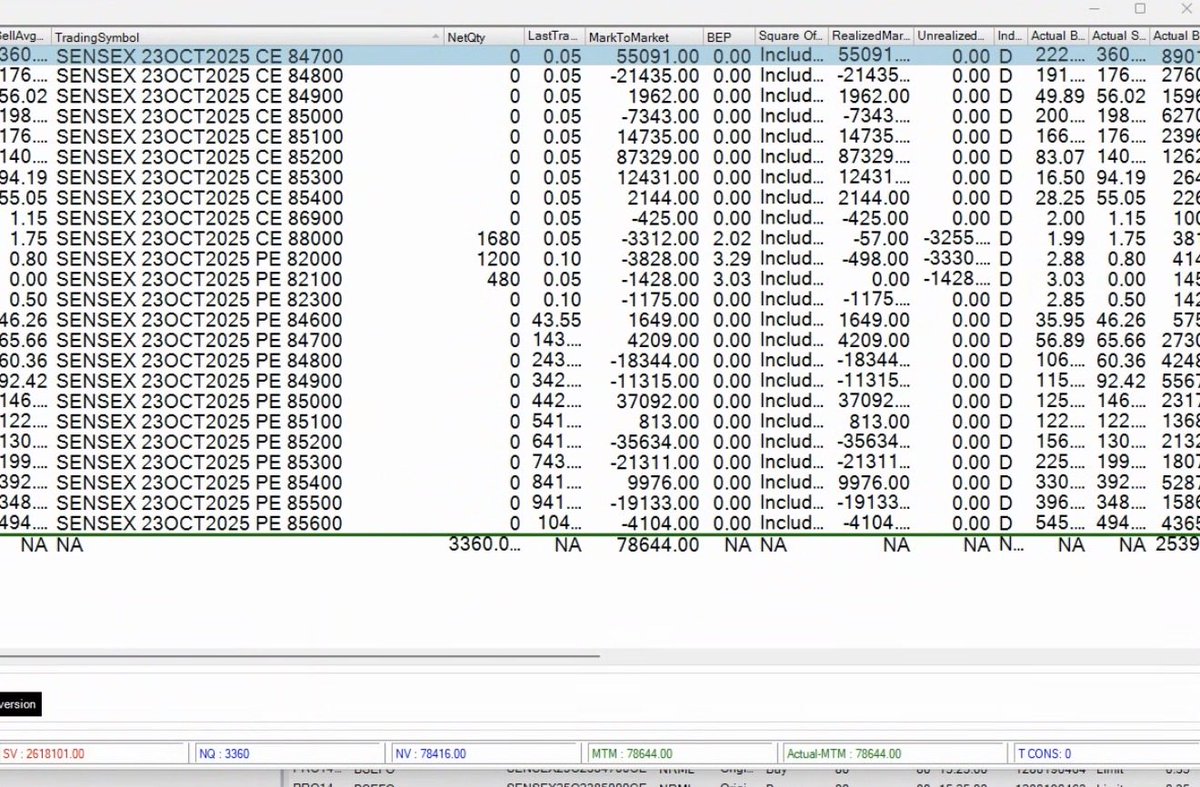Select the SENSEX 23OCT2025 CE 85300 symbol
1200x787 pixels.
pyautogui.click(x=199, y=177)
